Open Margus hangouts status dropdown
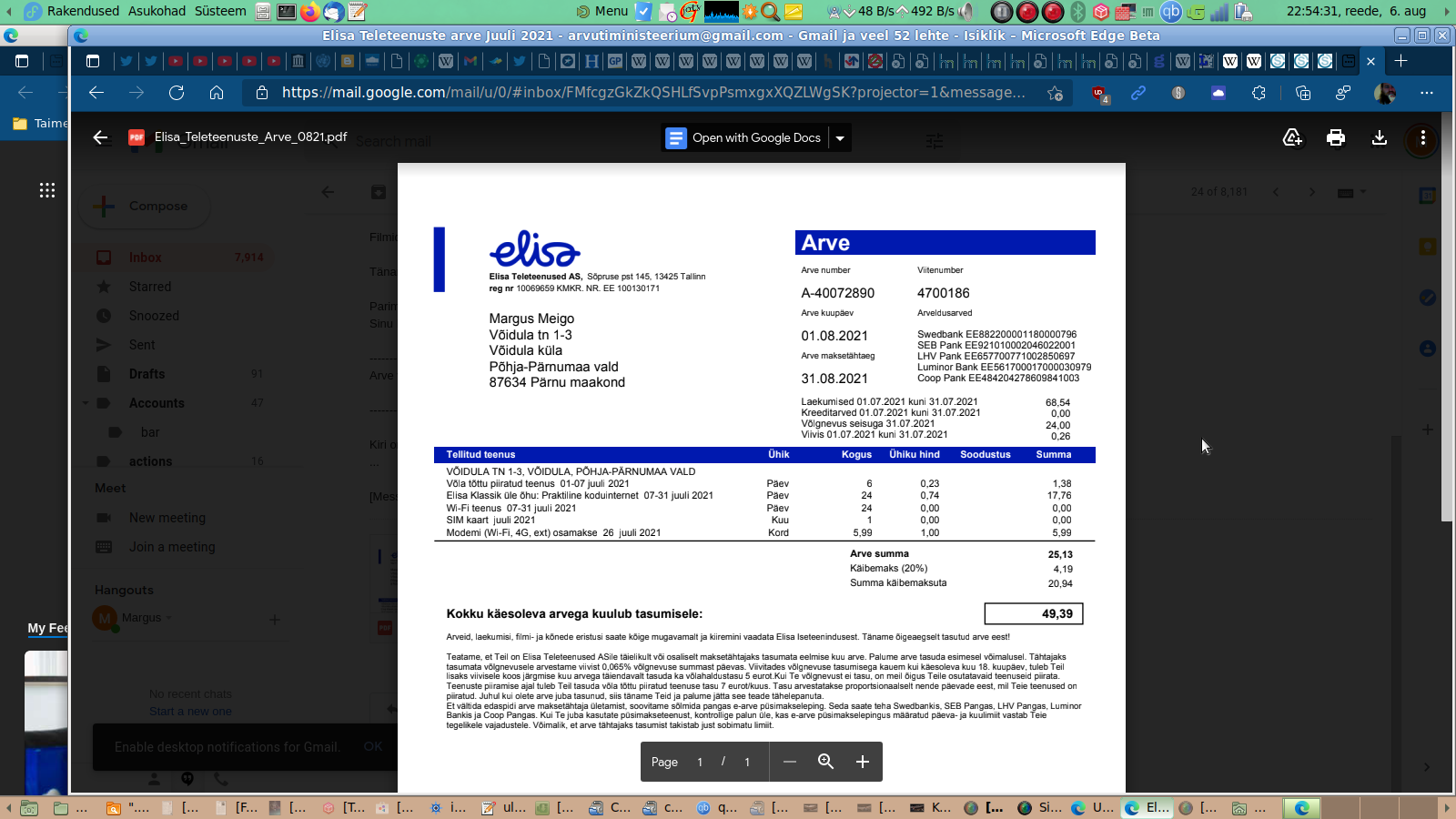 [x=168, y=618]
